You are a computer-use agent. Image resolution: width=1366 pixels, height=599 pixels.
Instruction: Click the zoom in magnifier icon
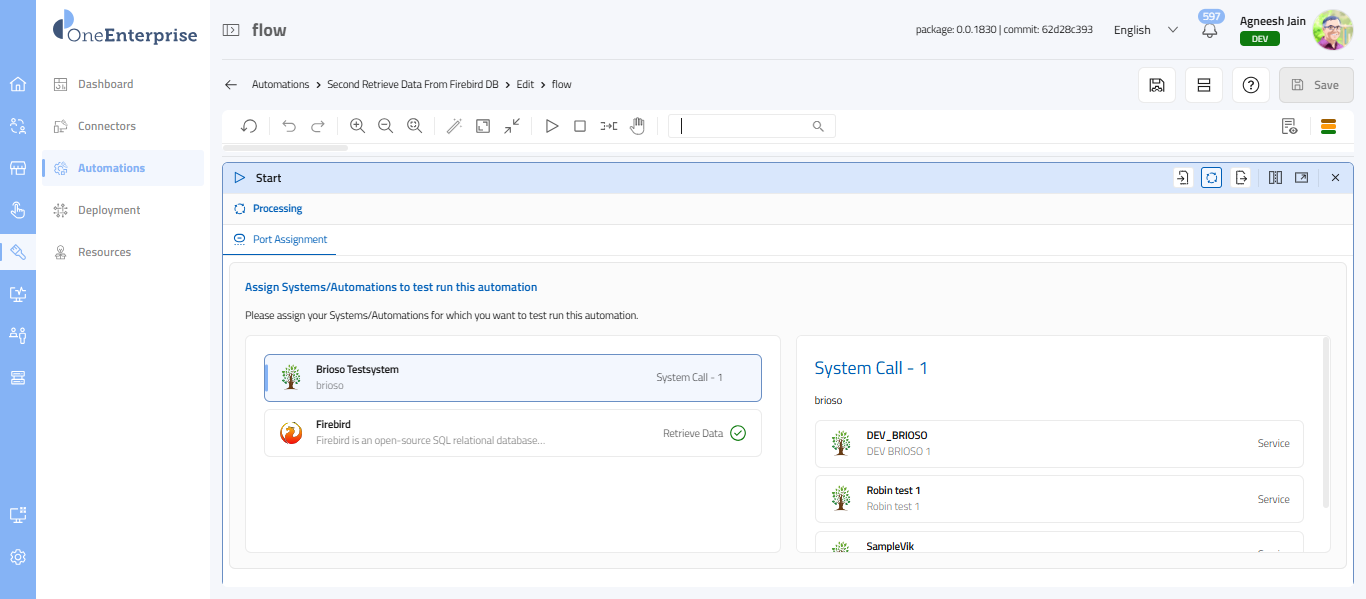[x=357, y=126]
